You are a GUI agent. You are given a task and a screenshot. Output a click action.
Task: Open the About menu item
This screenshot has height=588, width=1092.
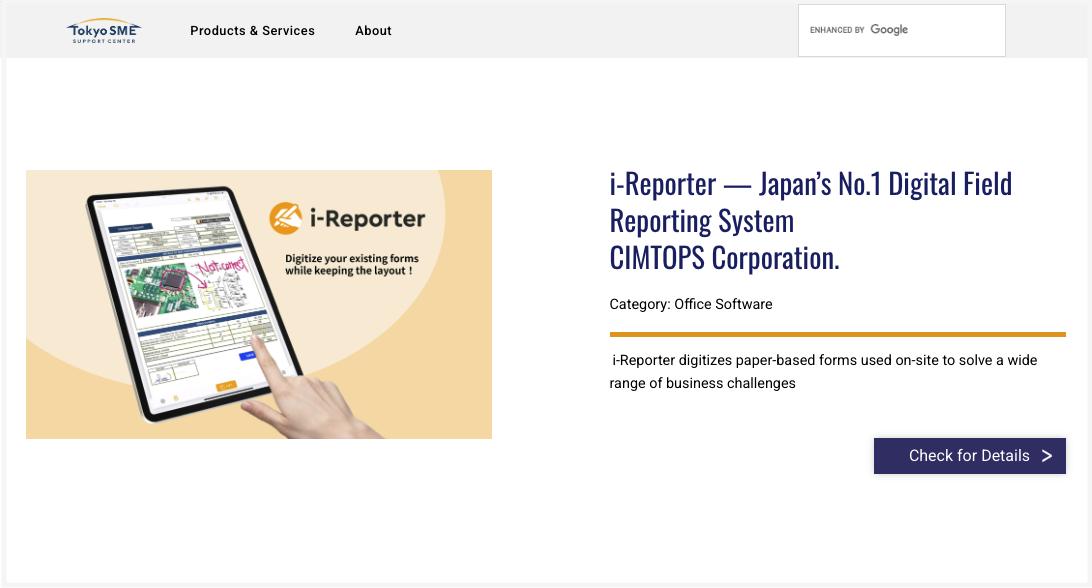point(373,31)
